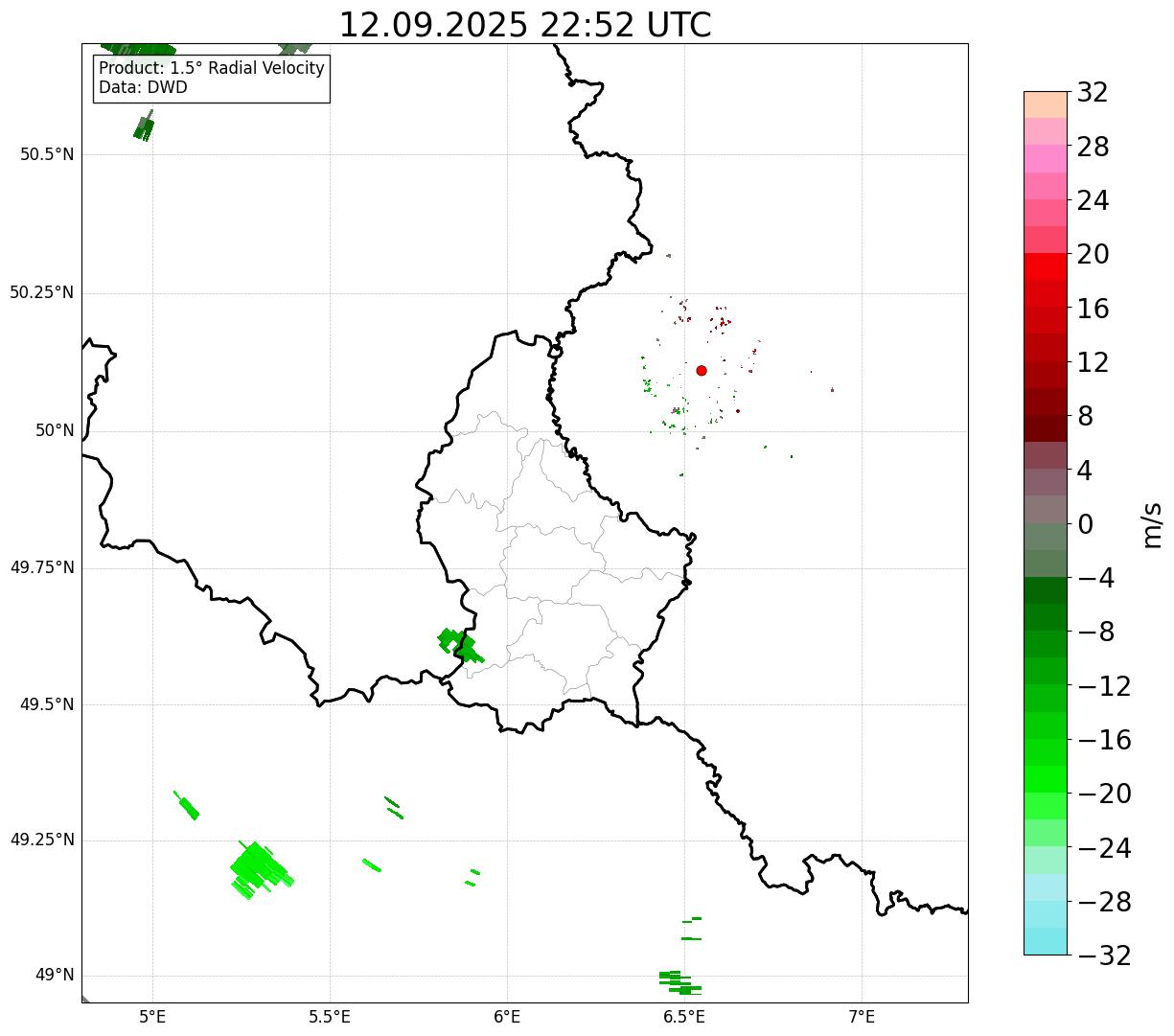The width and height of the screenshot is (1174, 1036).
Task: Select the −32 colorbar tick label
Action: [x=1104, y=955]
